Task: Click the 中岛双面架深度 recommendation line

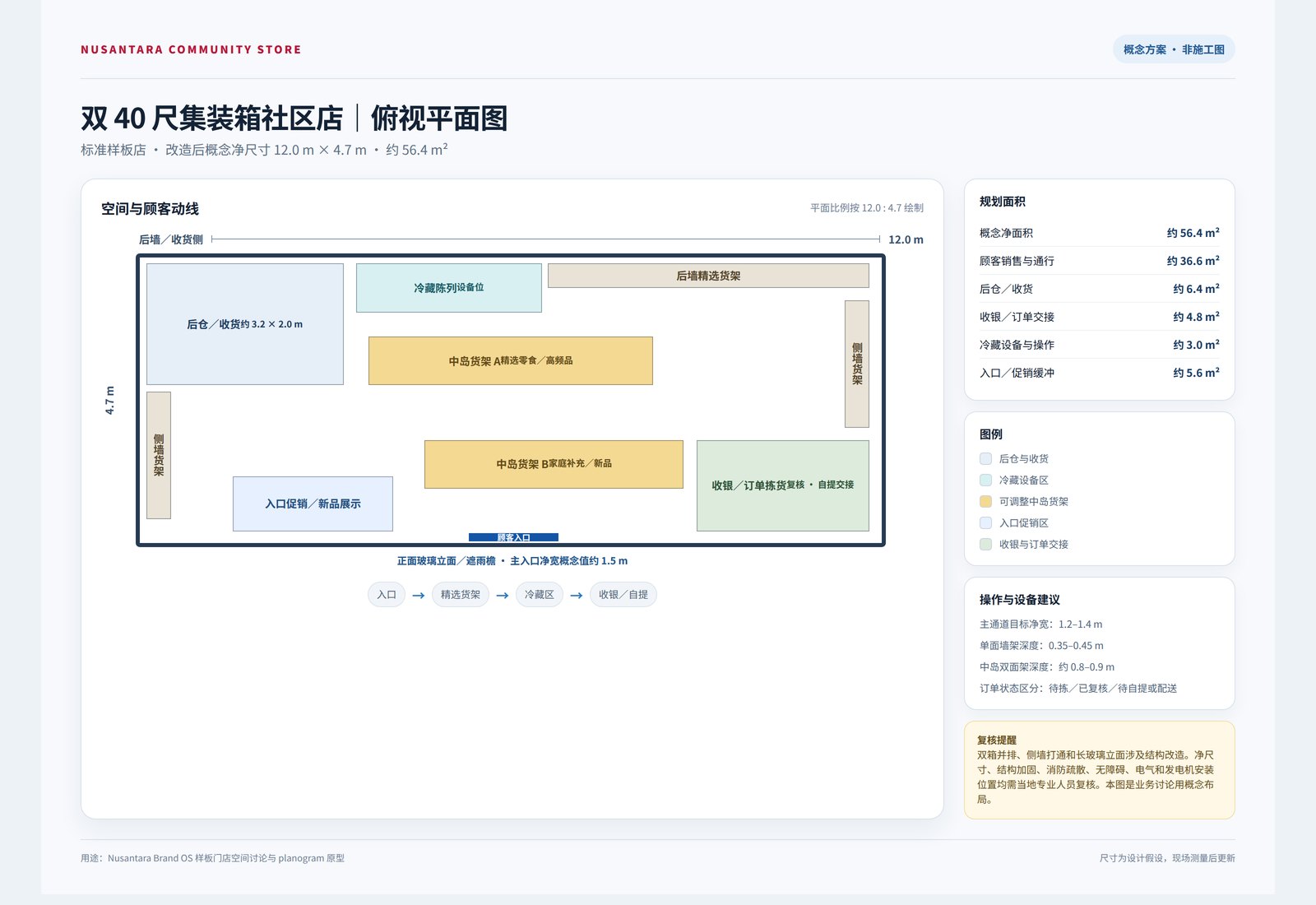Action: pyautogui.click(x=1047, y=667)
